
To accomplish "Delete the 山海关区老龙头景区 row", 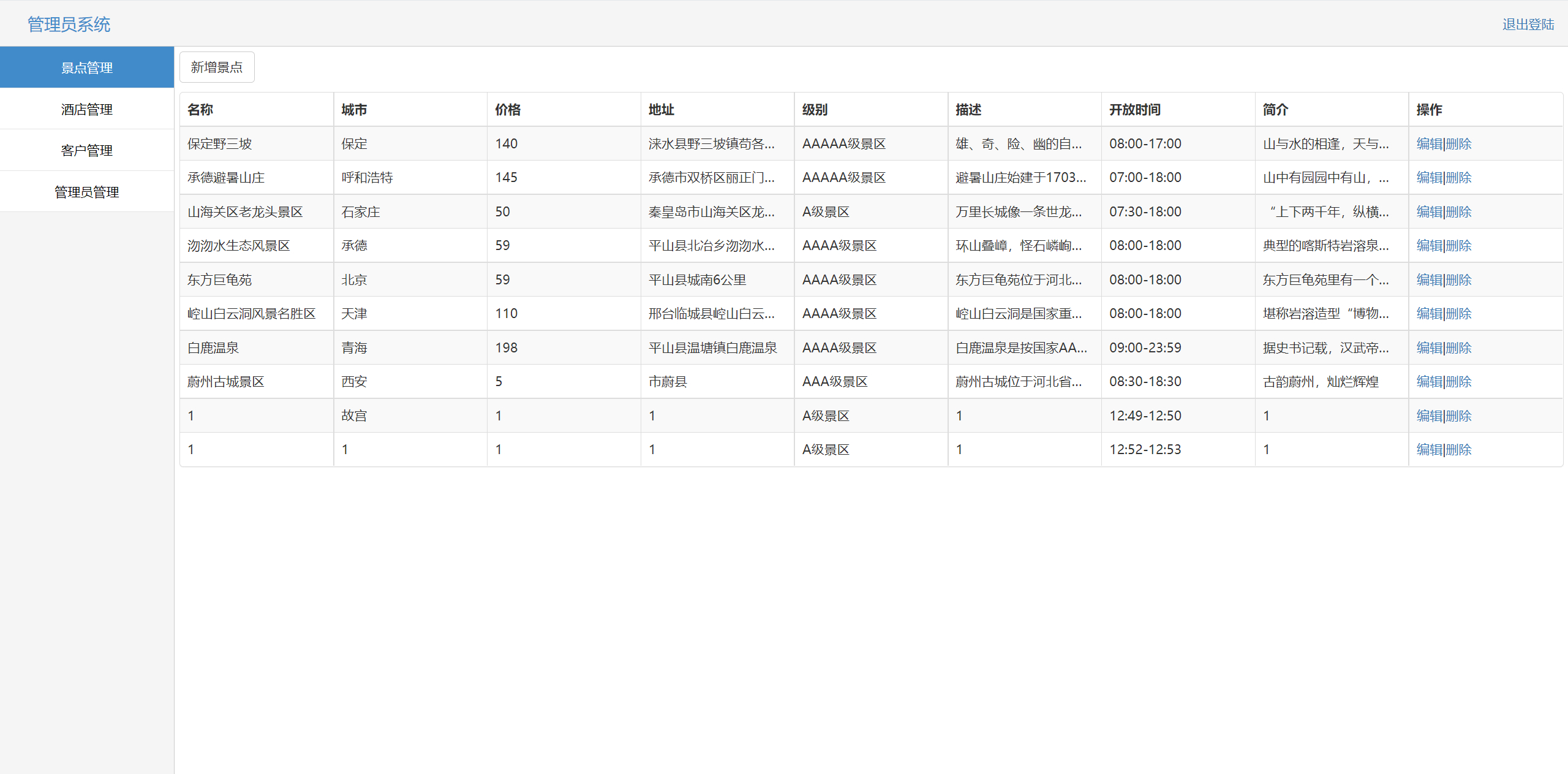I will (x=1458, y=212).
